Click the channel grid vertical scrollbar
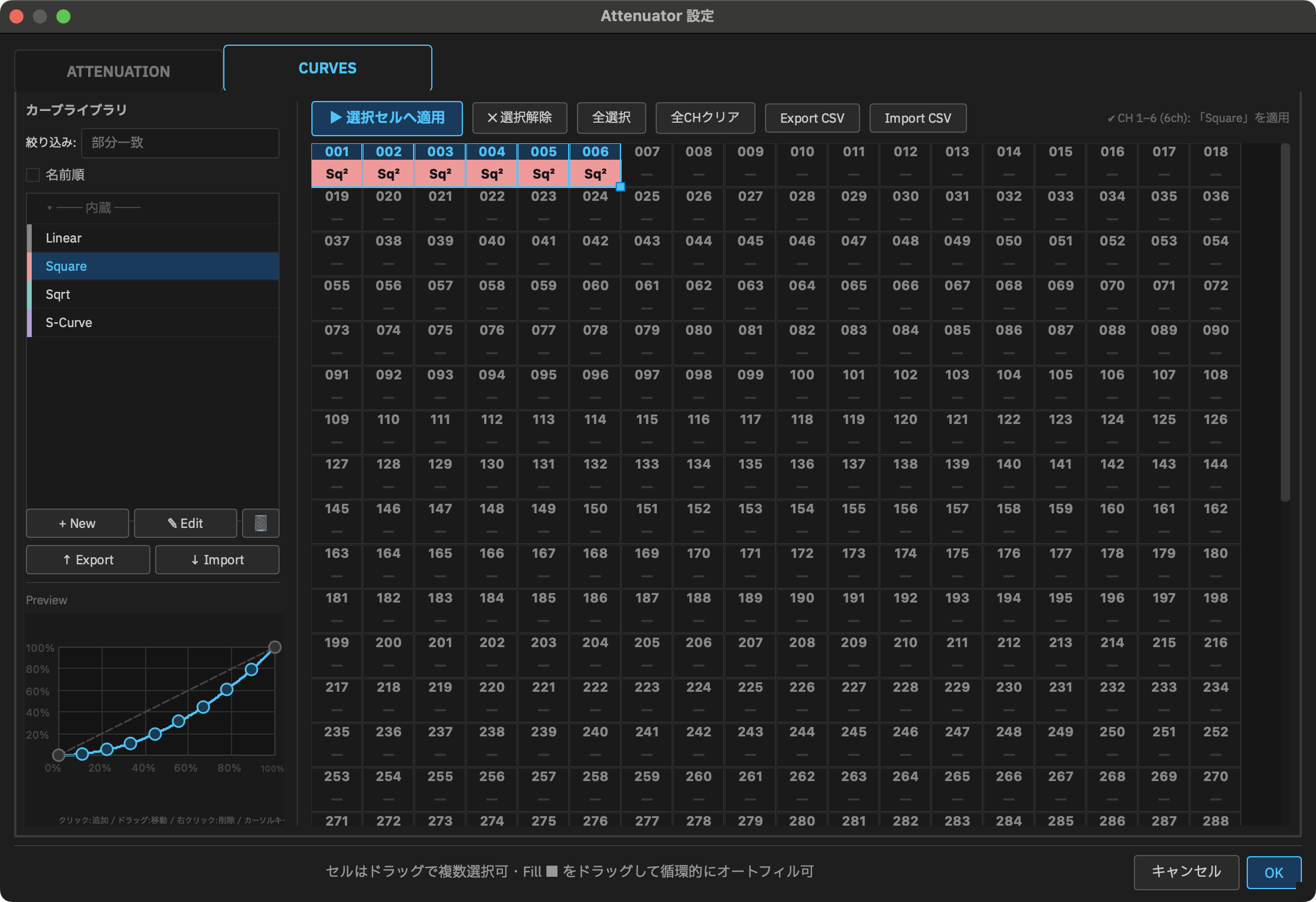 tap(1285, 322)
